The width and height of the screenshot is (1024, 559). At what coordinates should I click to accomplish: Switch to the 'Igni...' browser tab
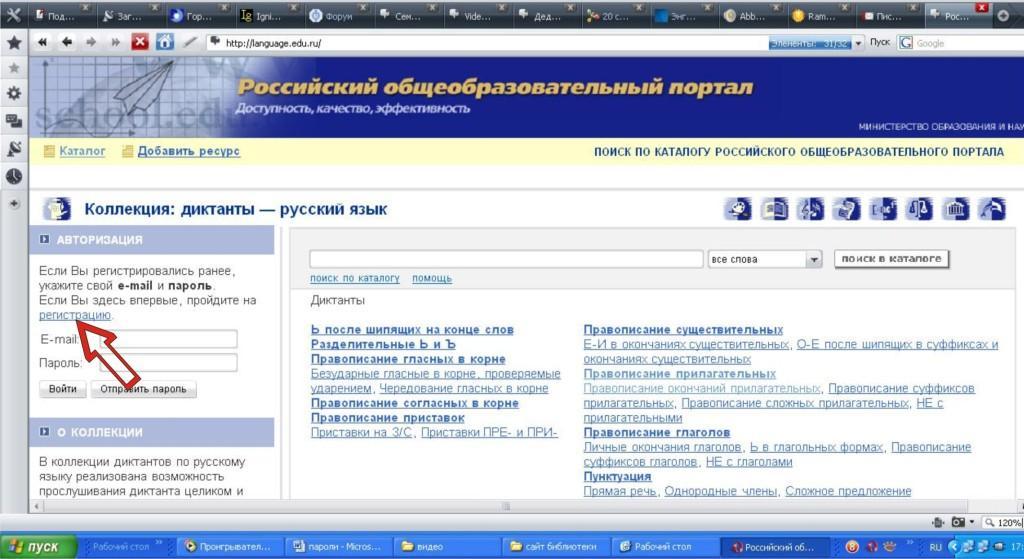[268, 16]
